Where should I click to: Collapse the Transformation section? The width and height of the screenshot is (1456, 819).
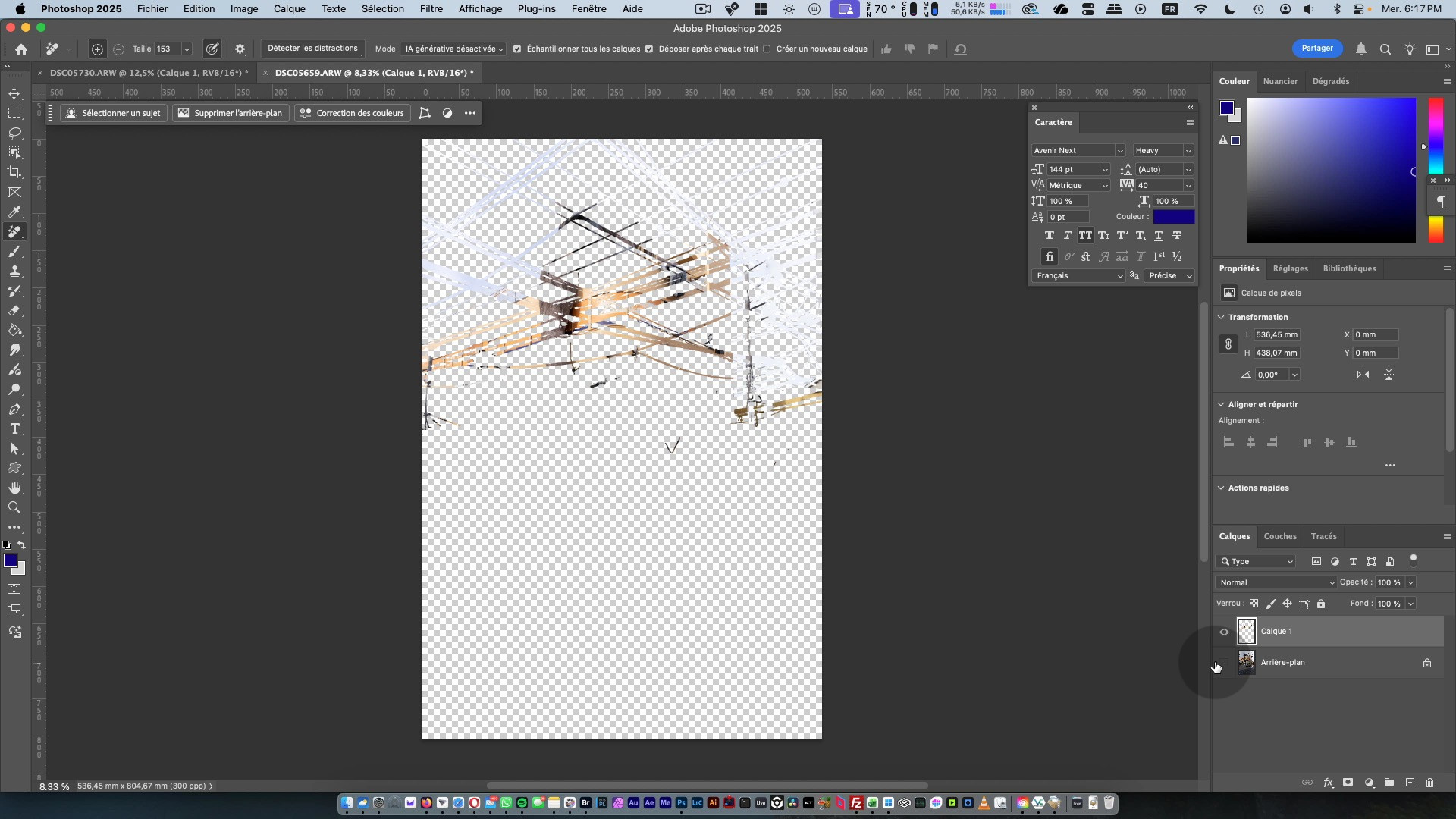[x=1221, y=317]
